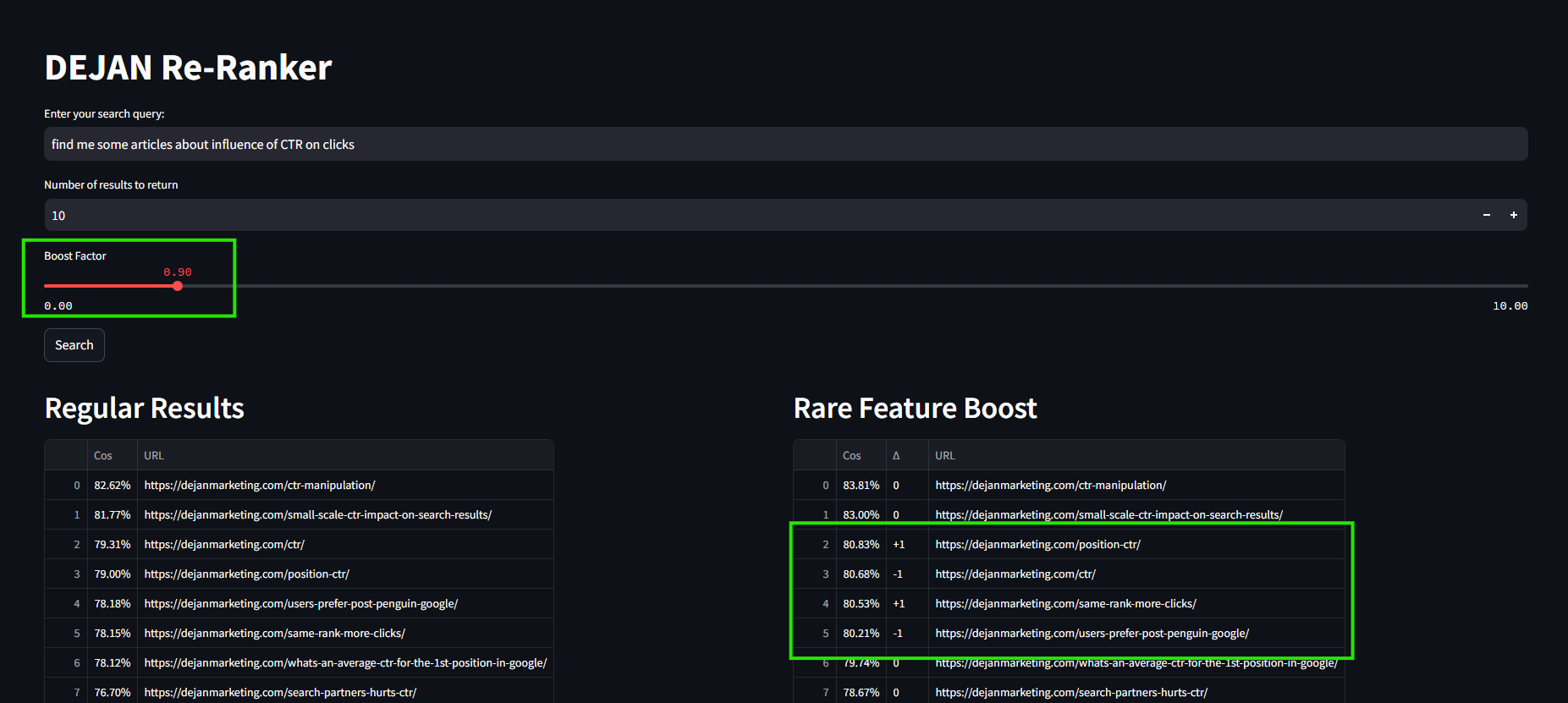Open ctr-manipulation URL in Regular Results
Image resolution: width=1568 pixels, height=703 pixels.
tap(260, 486)
